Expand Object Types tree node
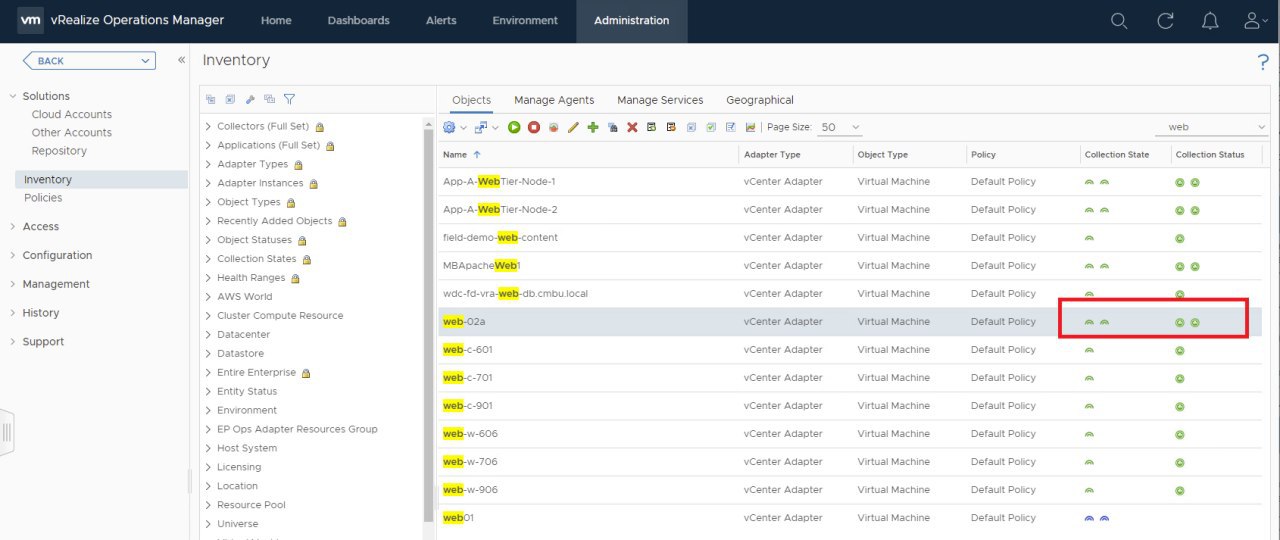Viewport: 1280px width, 540px height. [208, 203]
